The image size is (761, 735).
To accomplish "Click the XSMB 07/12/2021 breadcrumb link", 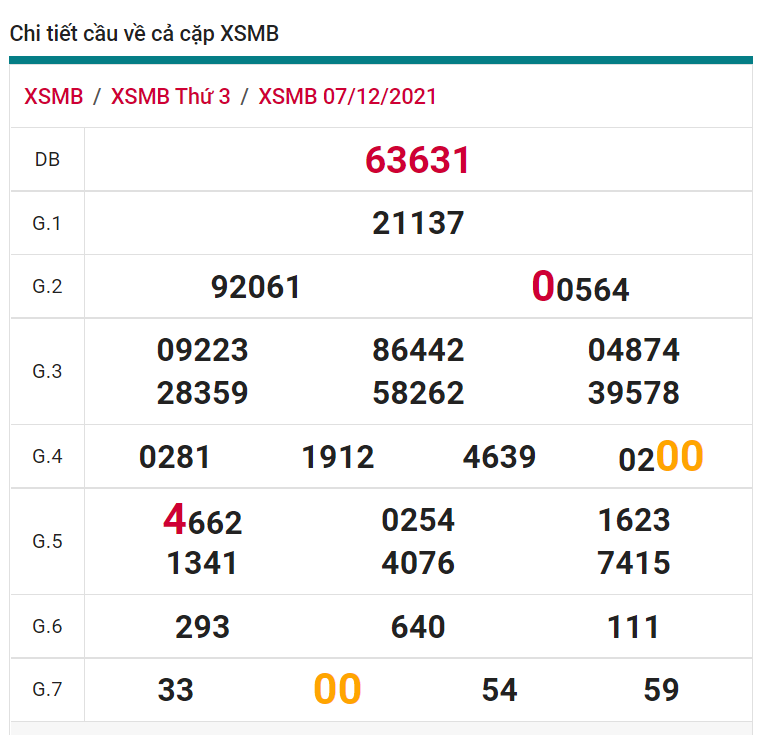I will [x=347, y=97].
